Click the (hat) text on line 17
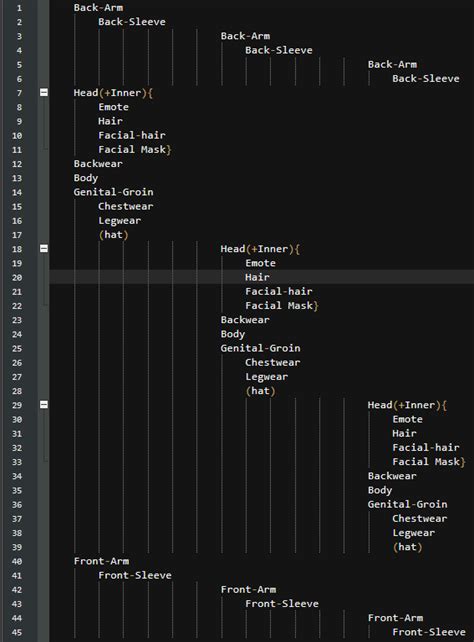 pyautogui.click(x=113, y=235)
